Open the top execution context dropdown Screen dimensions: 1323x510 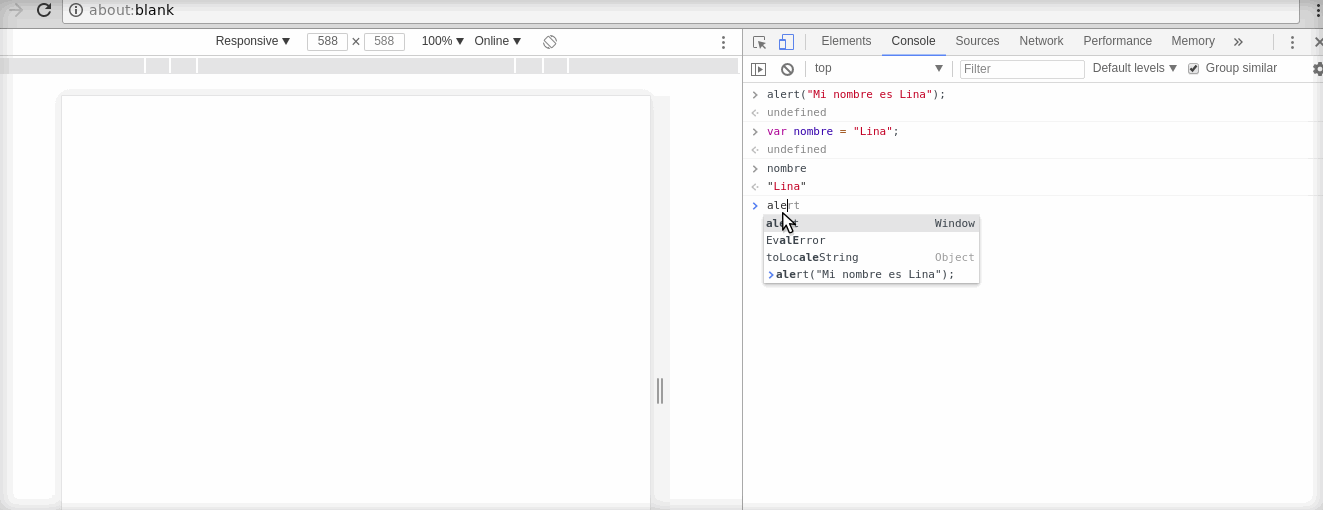tap(879, 68)
